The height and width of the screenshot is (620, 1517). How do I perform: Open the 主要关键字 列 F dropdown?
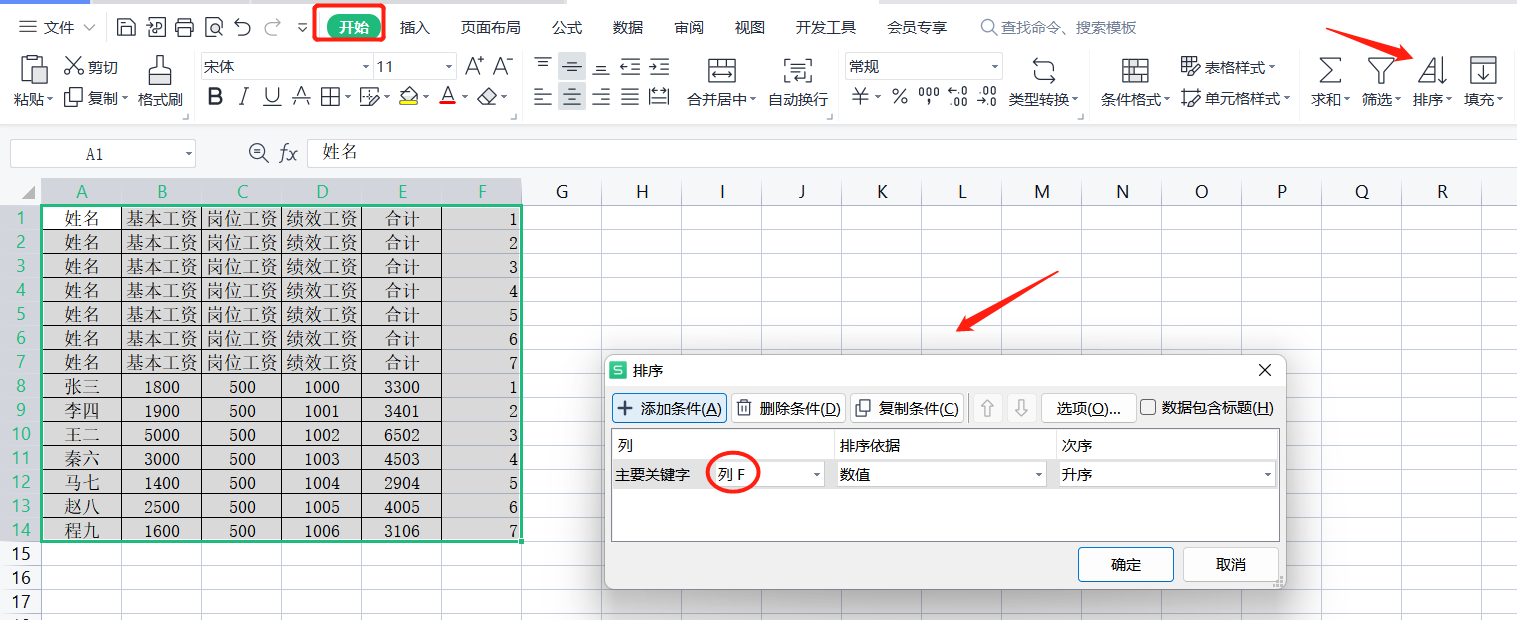tap(767, 474)
